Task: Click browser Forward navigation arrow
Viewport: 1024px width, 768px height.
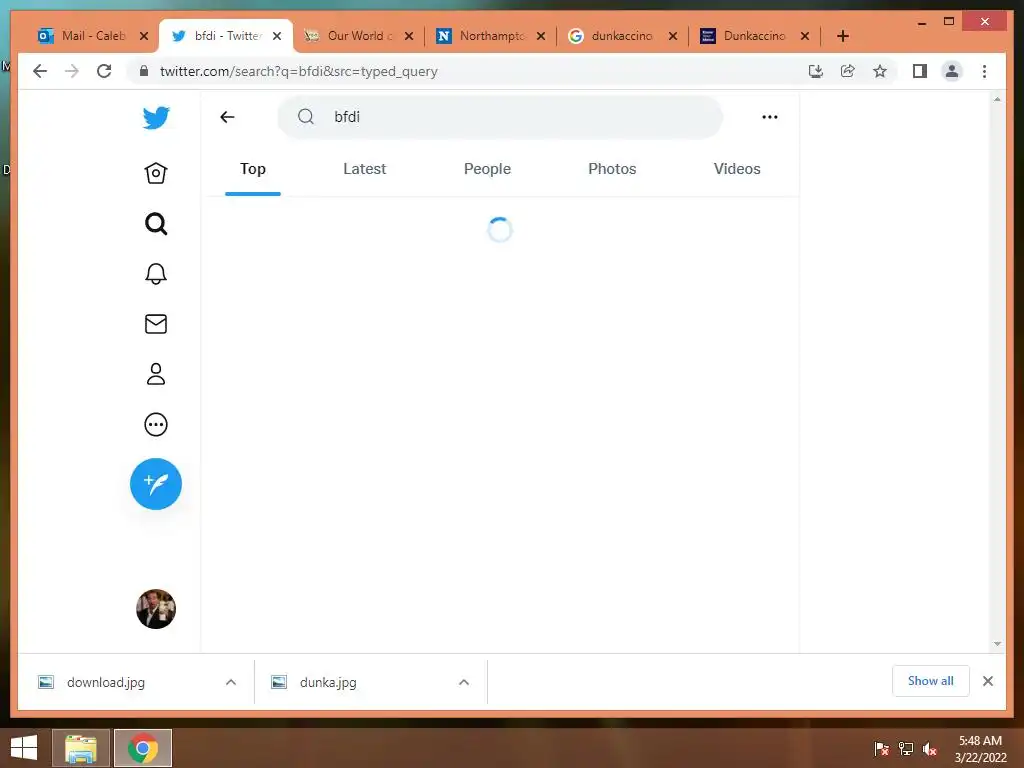Action: pyautogui.click(x=72, y=71)
